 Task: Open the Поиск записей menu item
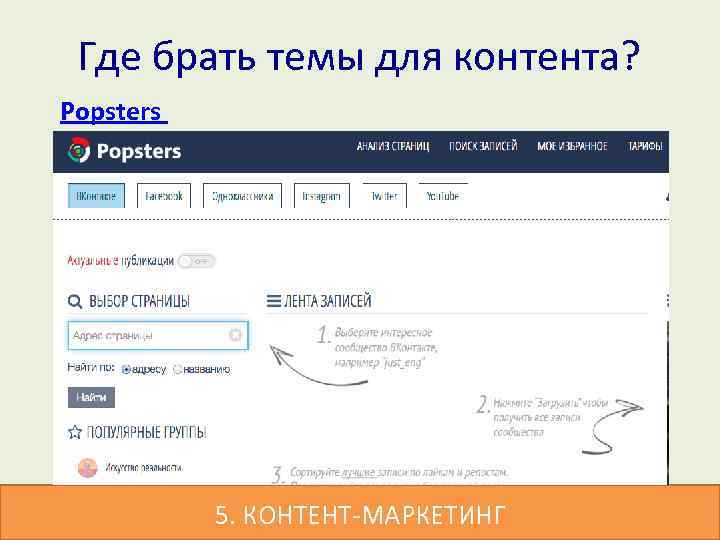pos(483,146)
